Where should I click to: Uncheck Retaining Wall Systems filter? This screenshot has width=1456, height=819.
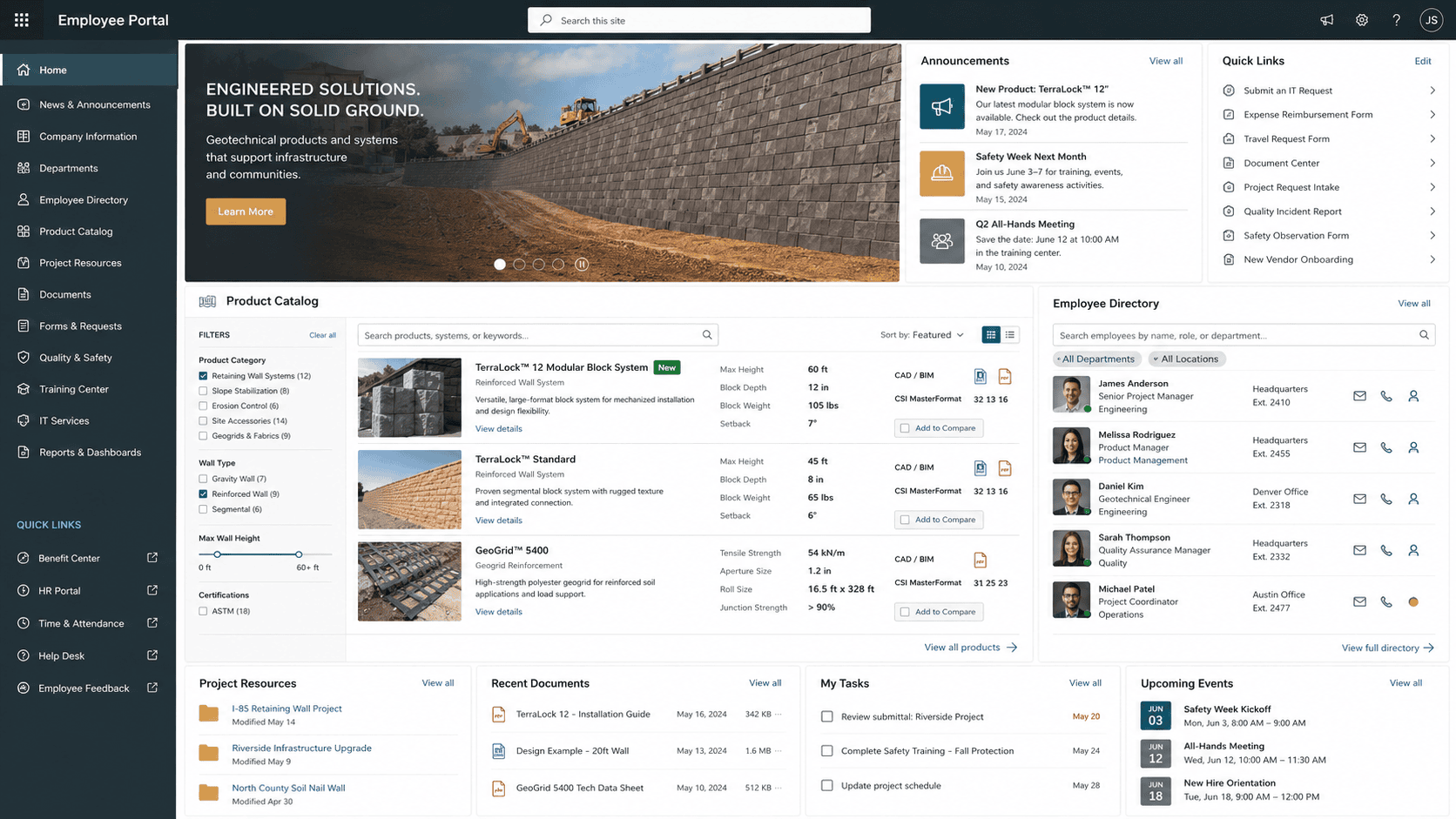(203, 376)
